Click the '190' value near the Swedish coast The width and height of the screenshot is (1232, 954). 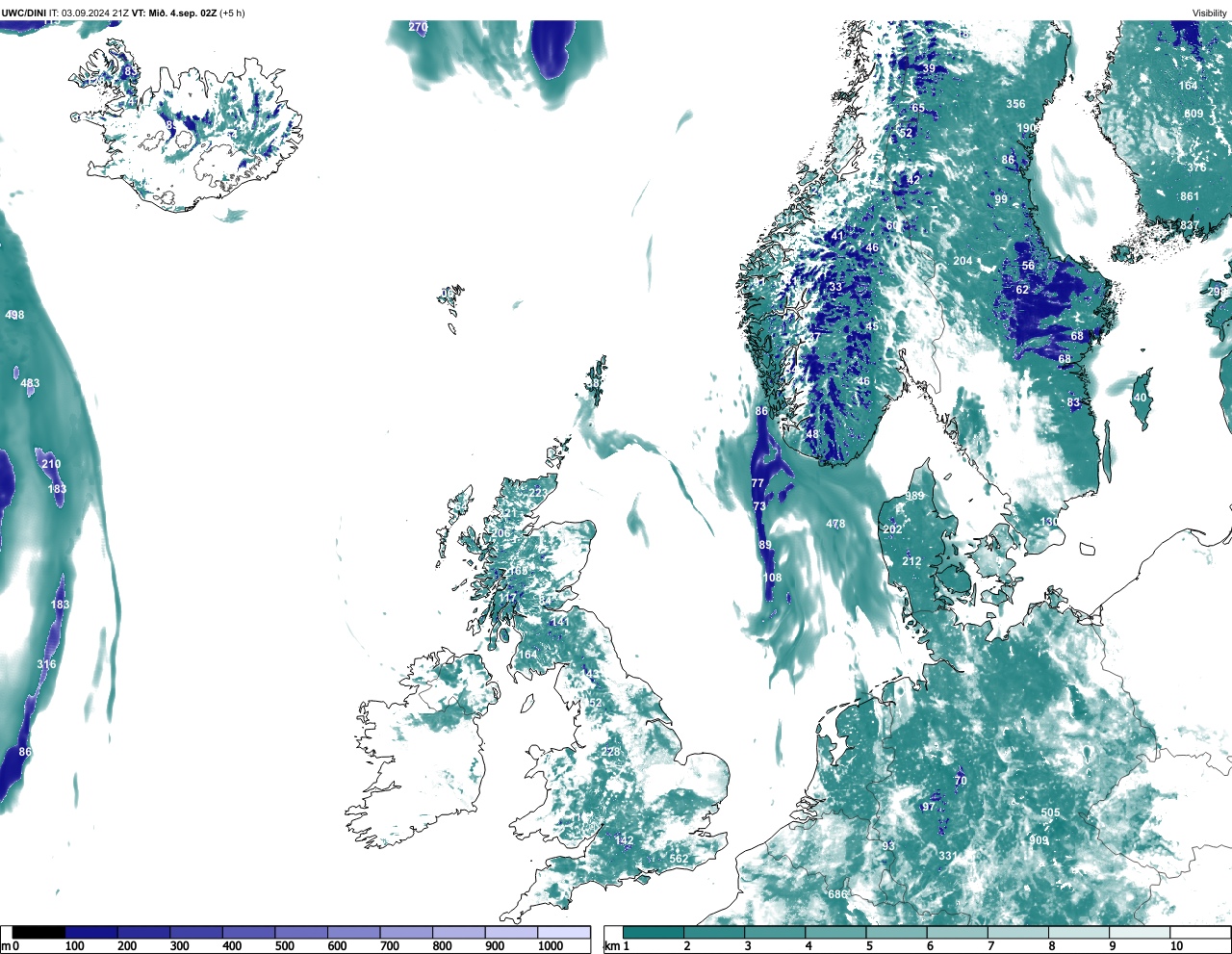(1027, 128)
